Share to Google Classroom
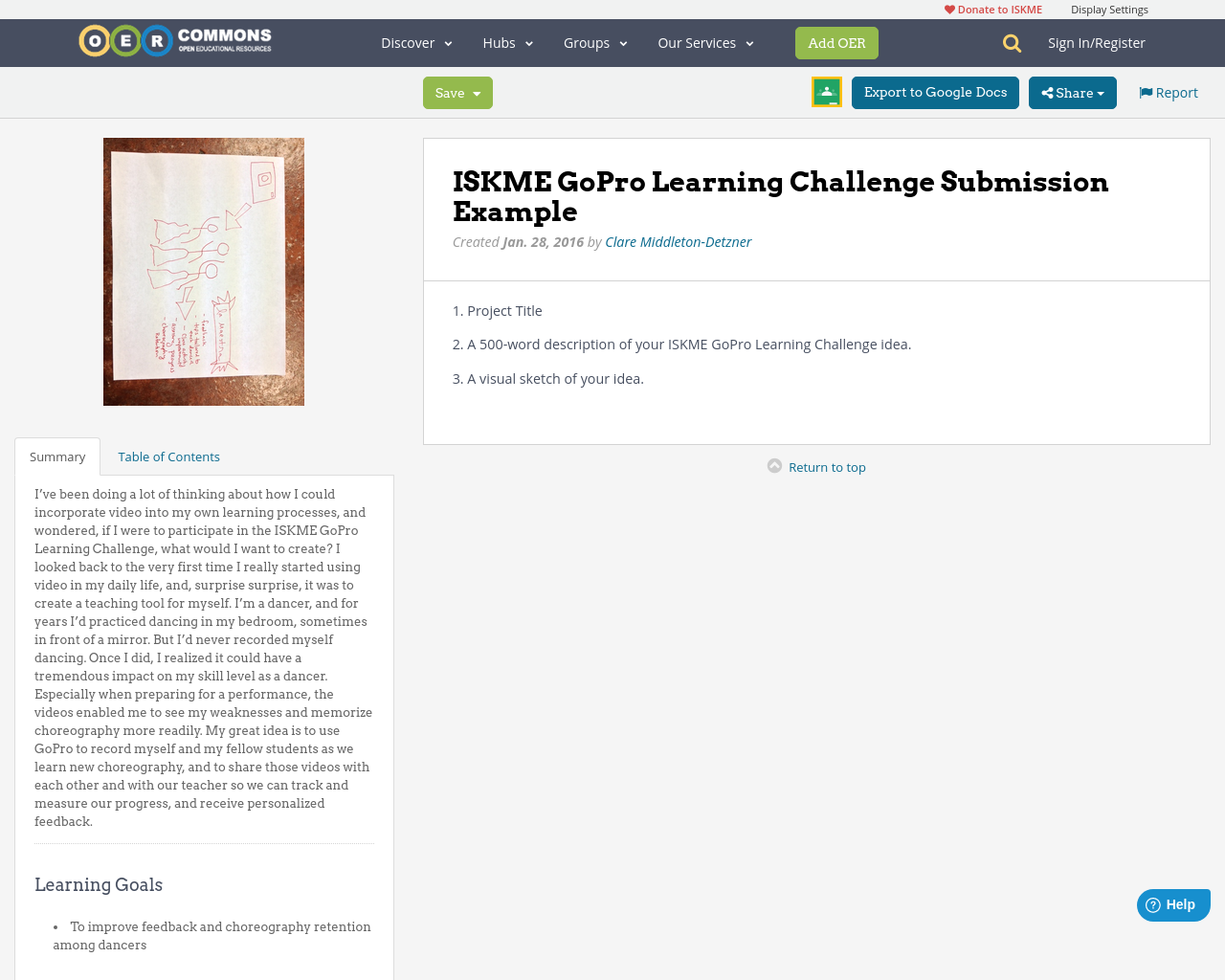Viewport: 1225px width, 980px height. point(825,91)
